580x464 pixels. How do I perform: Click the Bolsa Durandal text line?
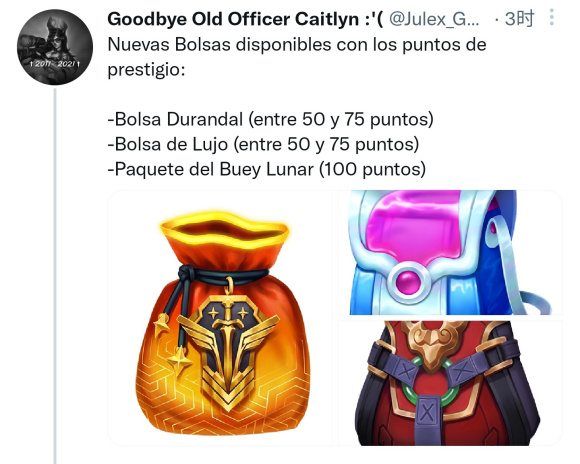pos(270,119)
